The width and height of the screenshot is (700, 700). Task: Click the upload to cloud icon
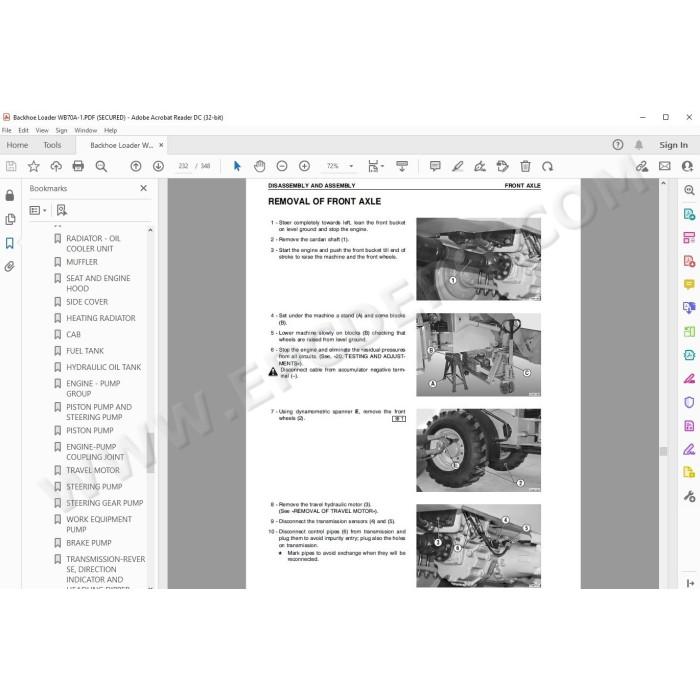pos(56,167)
